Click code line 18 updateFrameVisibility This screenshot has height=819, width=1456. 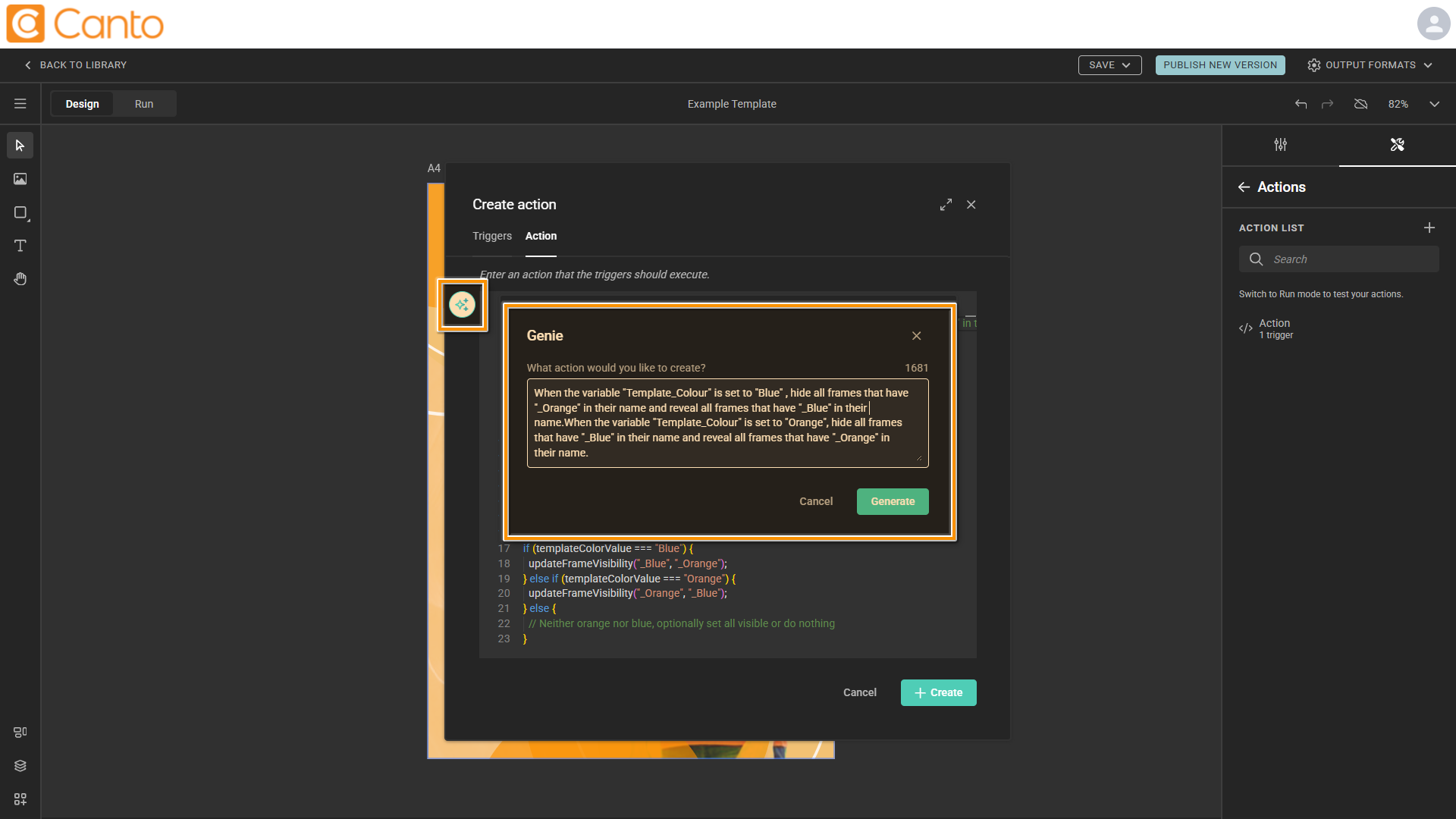coord(627,563)
